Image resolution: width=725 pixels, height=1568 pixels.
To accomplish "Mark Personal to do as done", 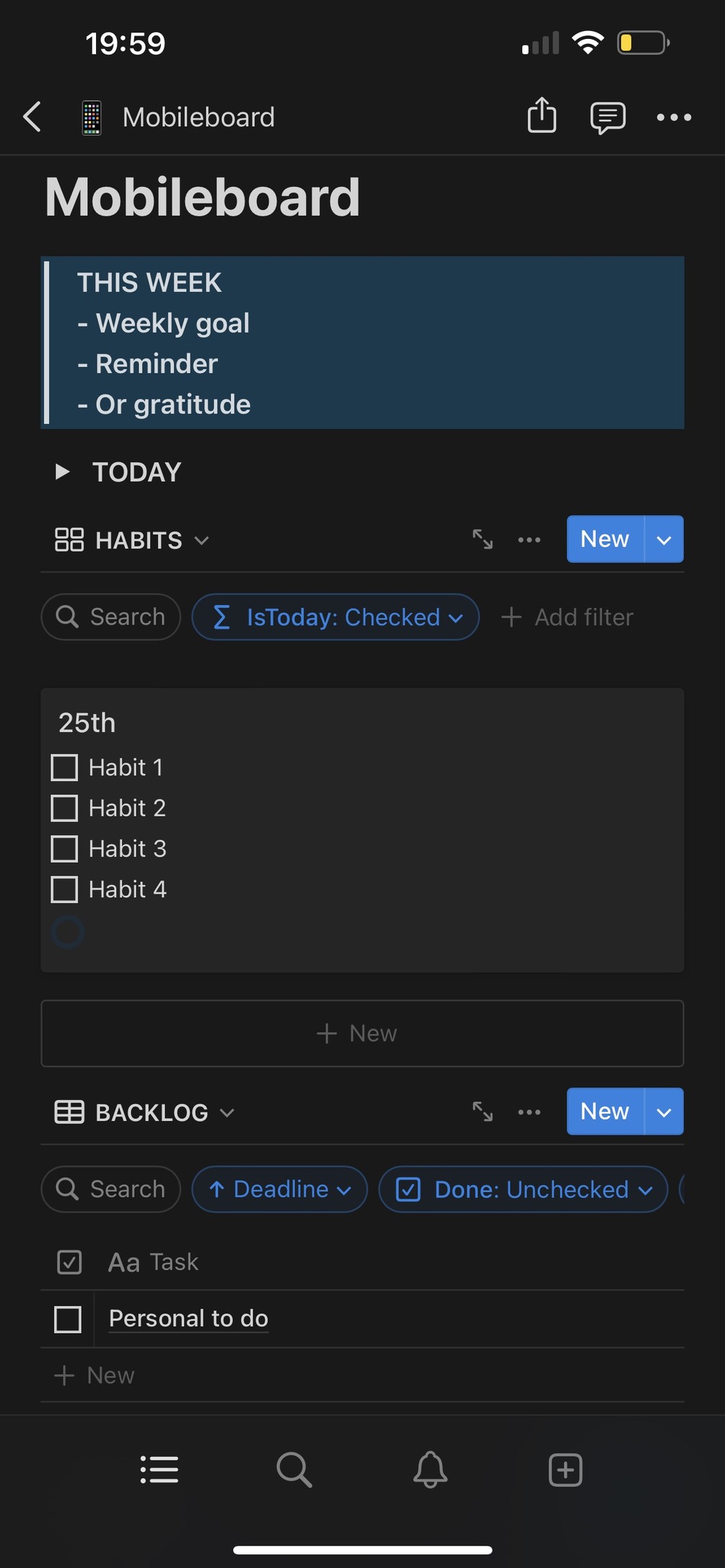I will (68, 1319).
